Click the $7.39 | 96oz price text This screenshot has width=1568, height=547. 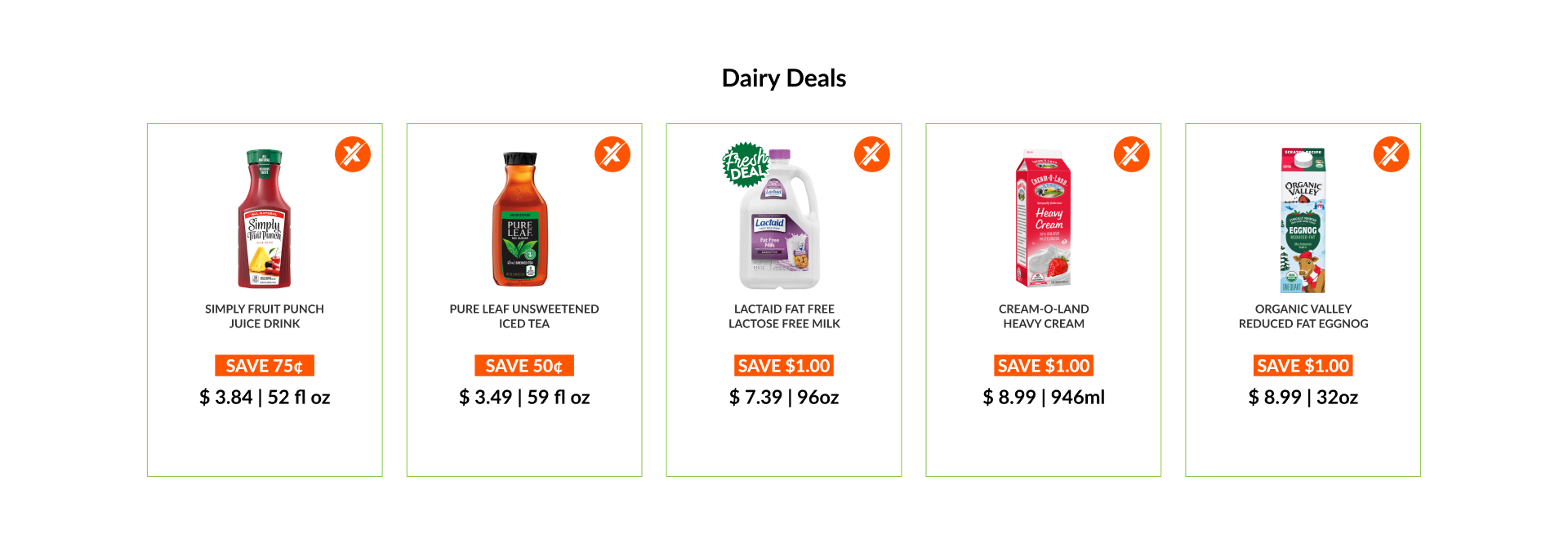click(x=784, y=398)
